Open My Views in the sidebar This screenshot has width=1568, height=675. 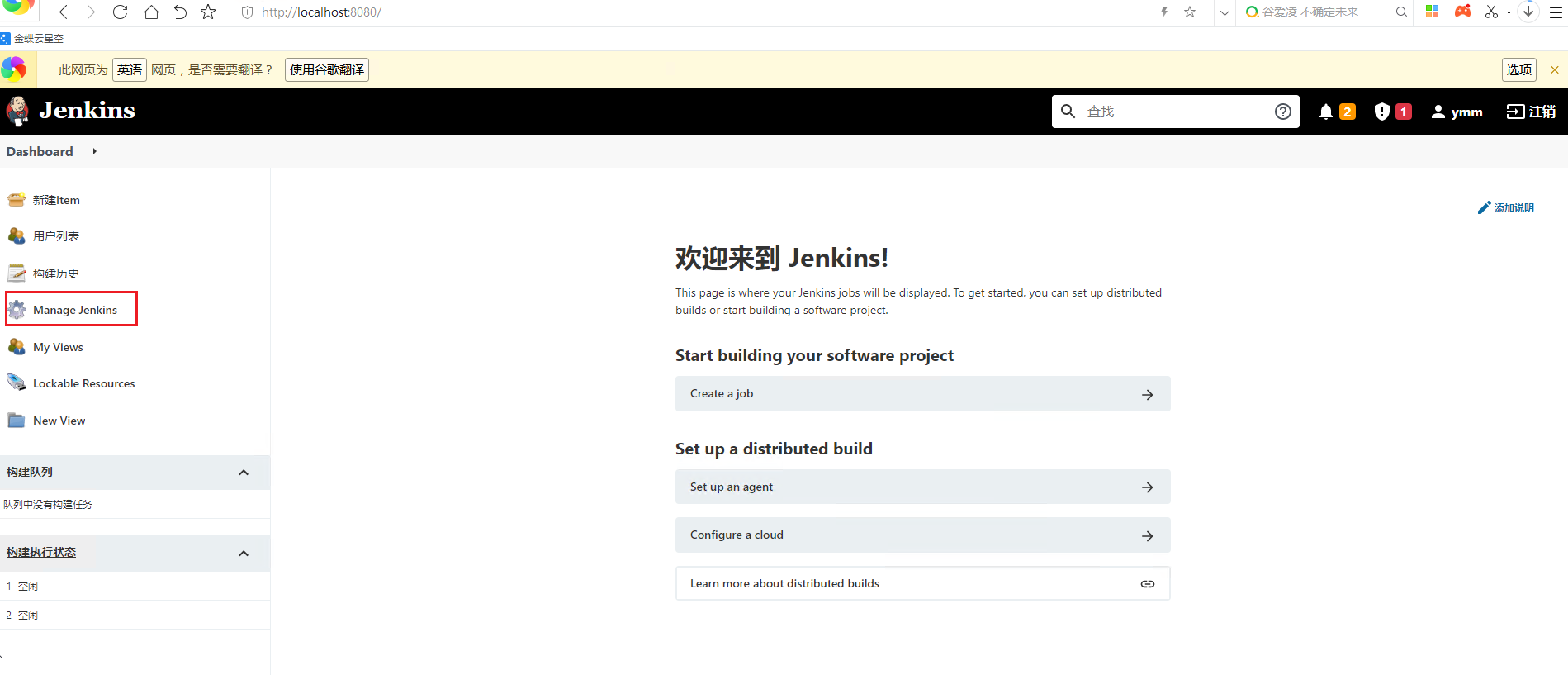click(x=58, y=347)
